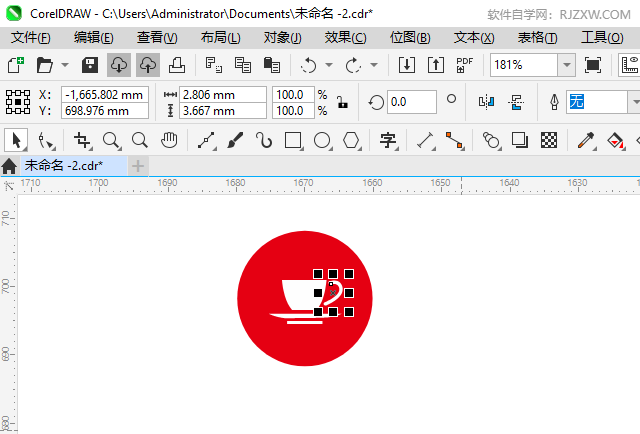Click the object height field 3.667 mm
The height and width of the screenshot is (434, 640).
click(223, 111)
